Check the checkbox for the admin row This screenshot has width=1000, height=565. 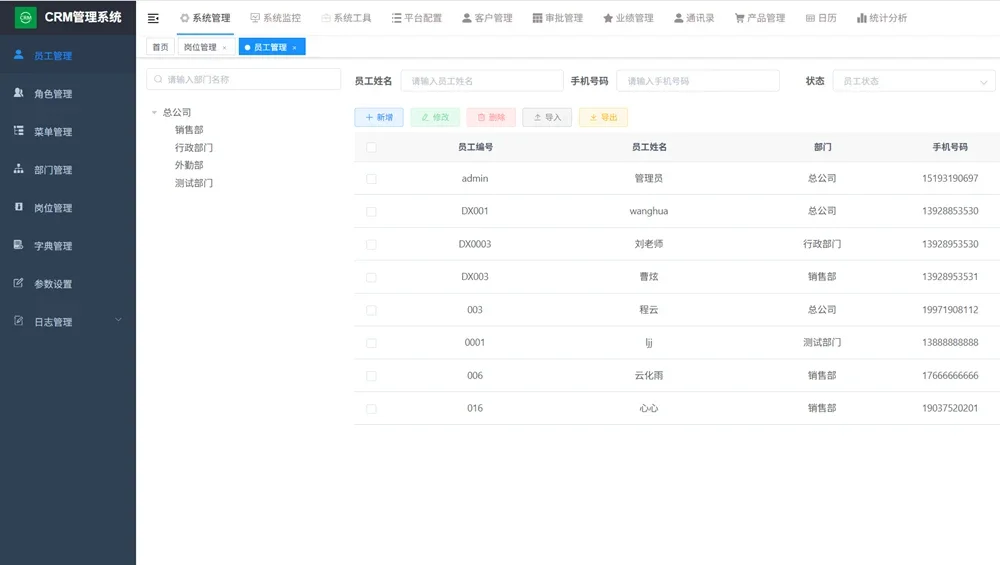pos(371,179)
